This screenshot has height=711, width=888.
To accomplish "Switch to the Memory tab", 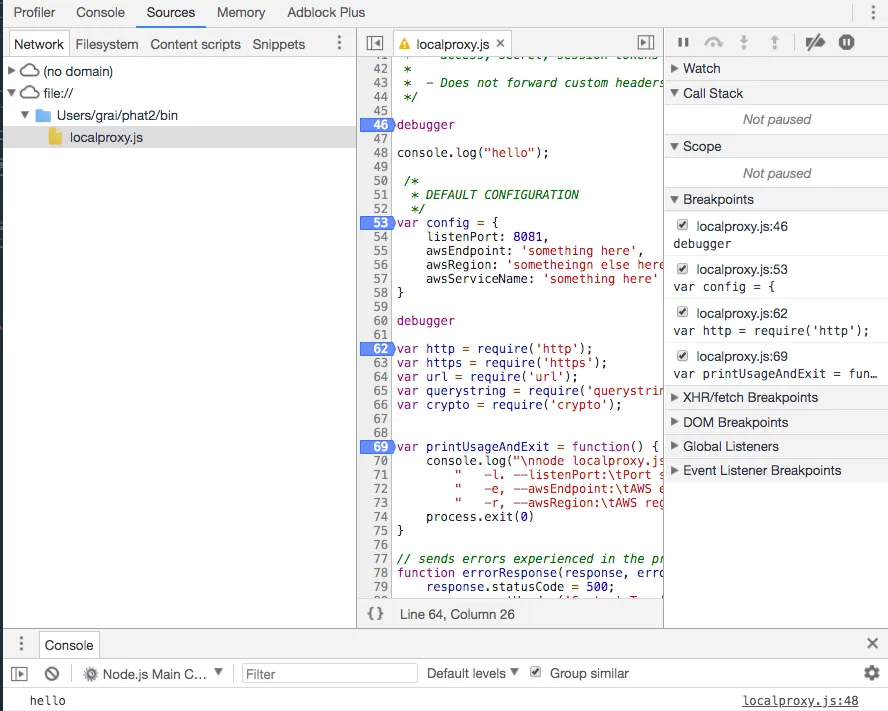I will (x=241, y=13).
